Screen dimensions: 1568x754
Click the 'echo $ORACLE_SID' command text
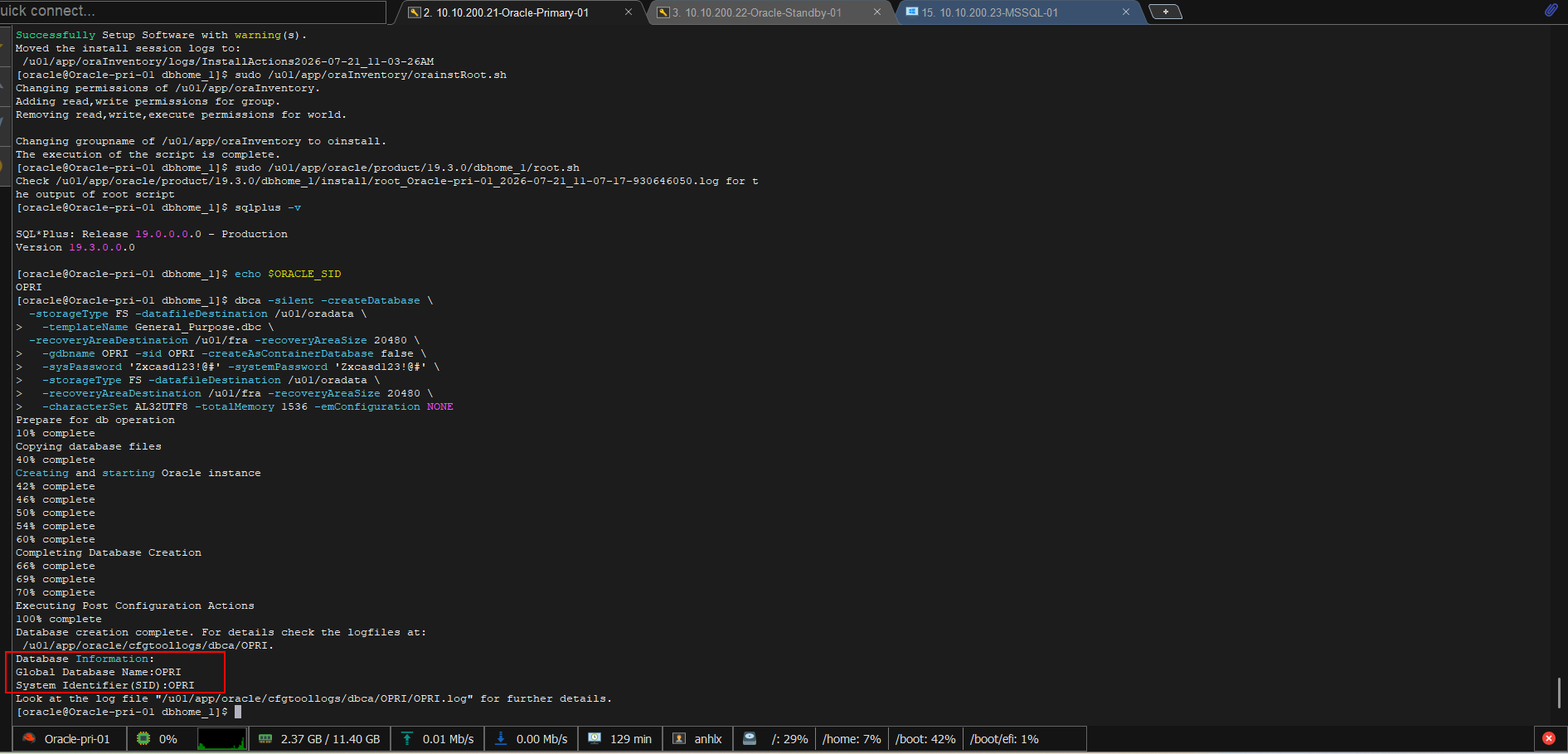[288, 274]
